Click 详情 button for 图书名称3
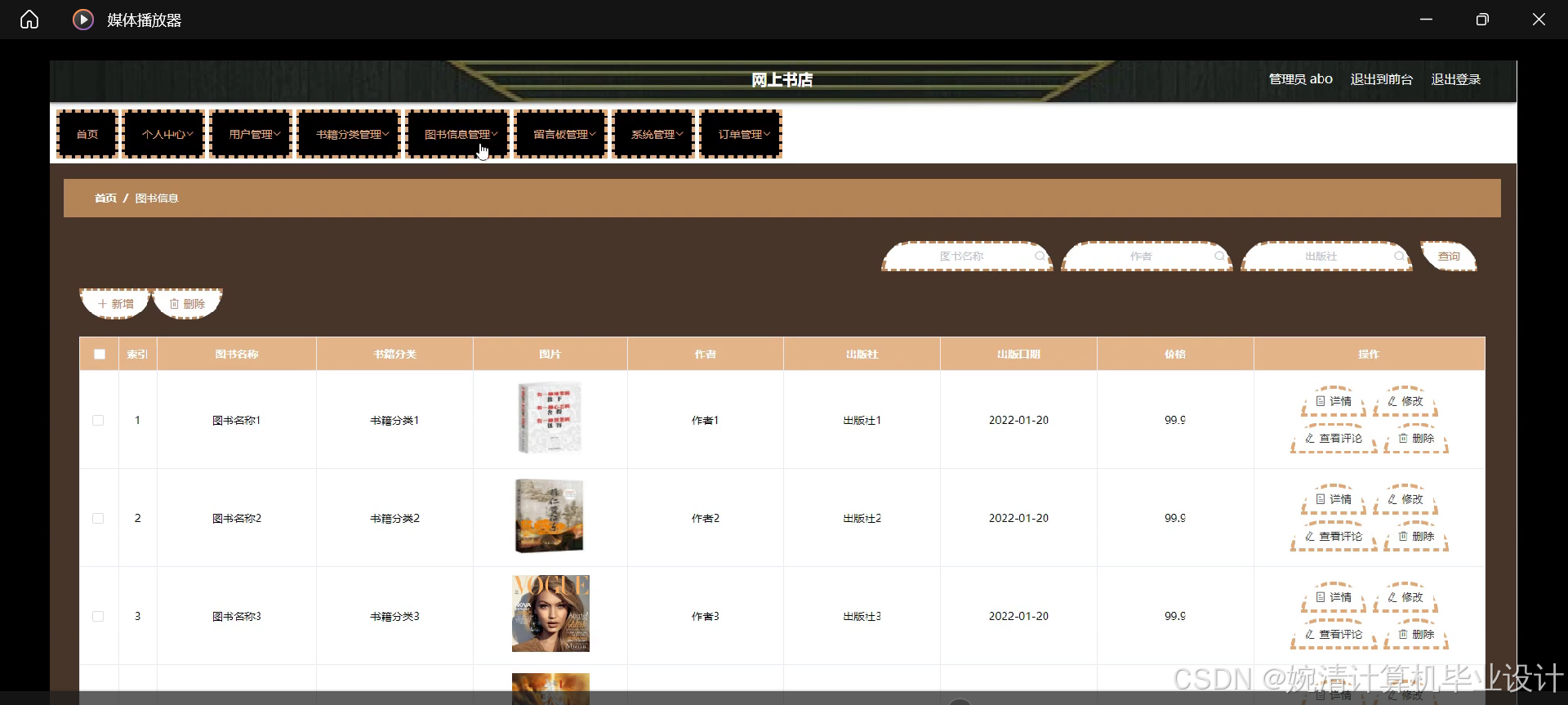Image resolution: width=1568 pixels, height=705 pixels. pyautogui.click(x=1334, y=597)
